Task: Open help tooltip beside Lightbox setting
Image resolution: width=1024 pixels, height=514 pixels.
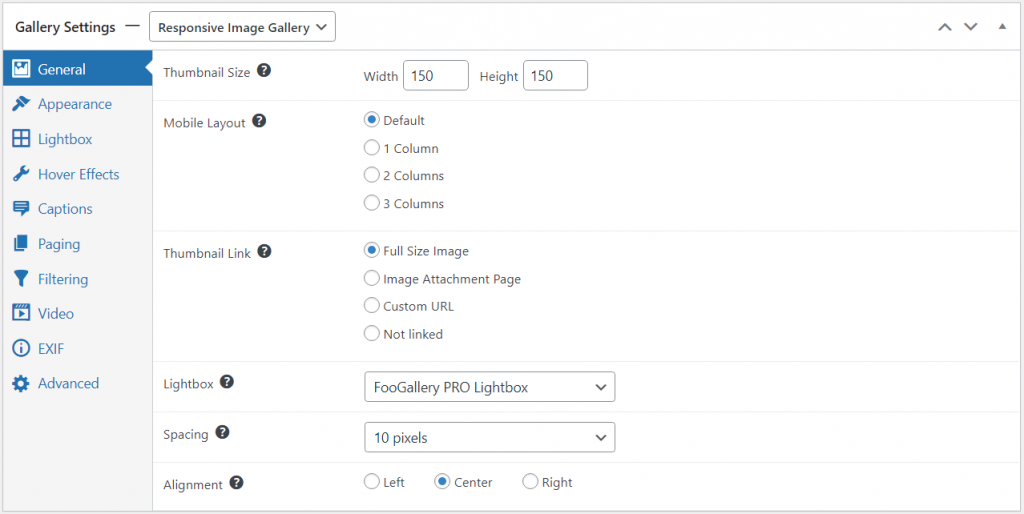Action: [x=227, y=382]
